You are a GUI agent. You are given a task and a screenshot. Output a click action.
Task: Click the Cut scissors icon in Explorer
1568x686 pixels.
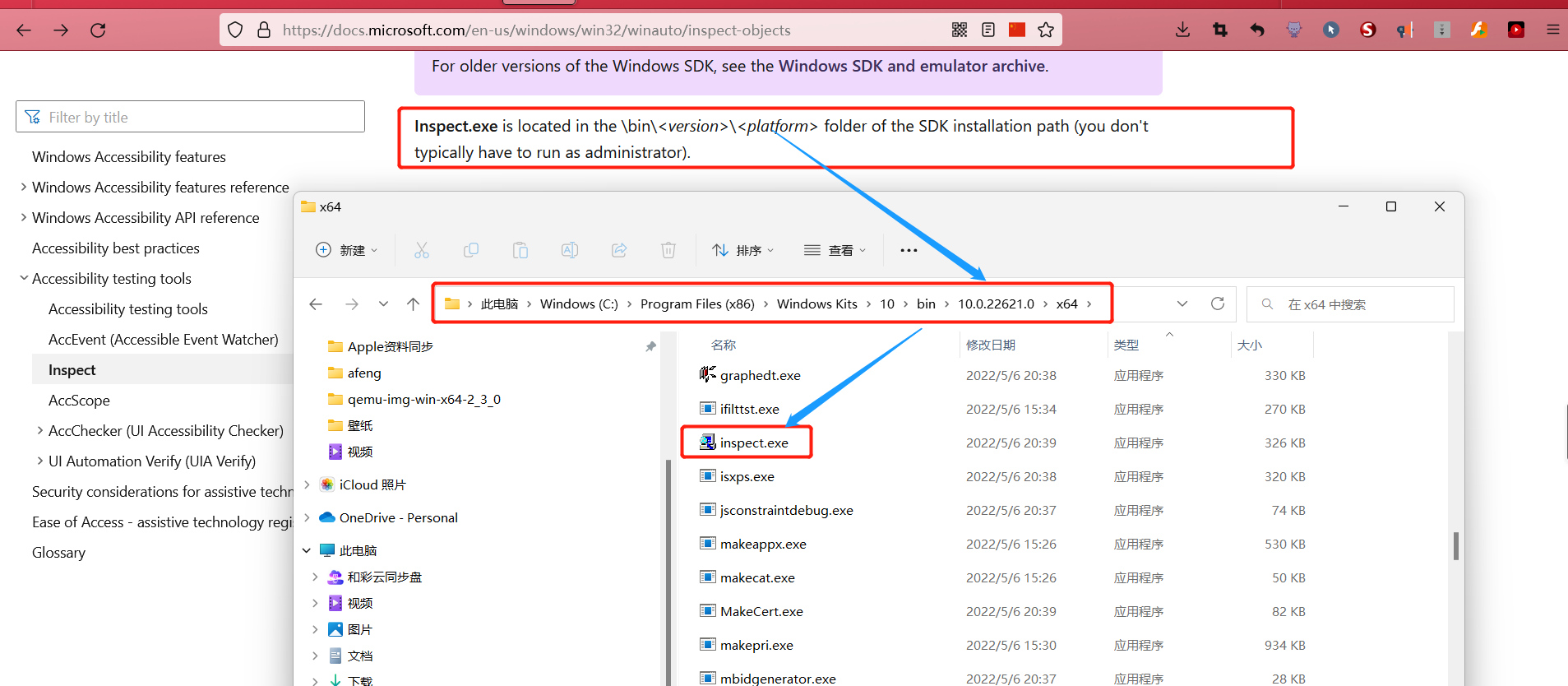point(422,250)
